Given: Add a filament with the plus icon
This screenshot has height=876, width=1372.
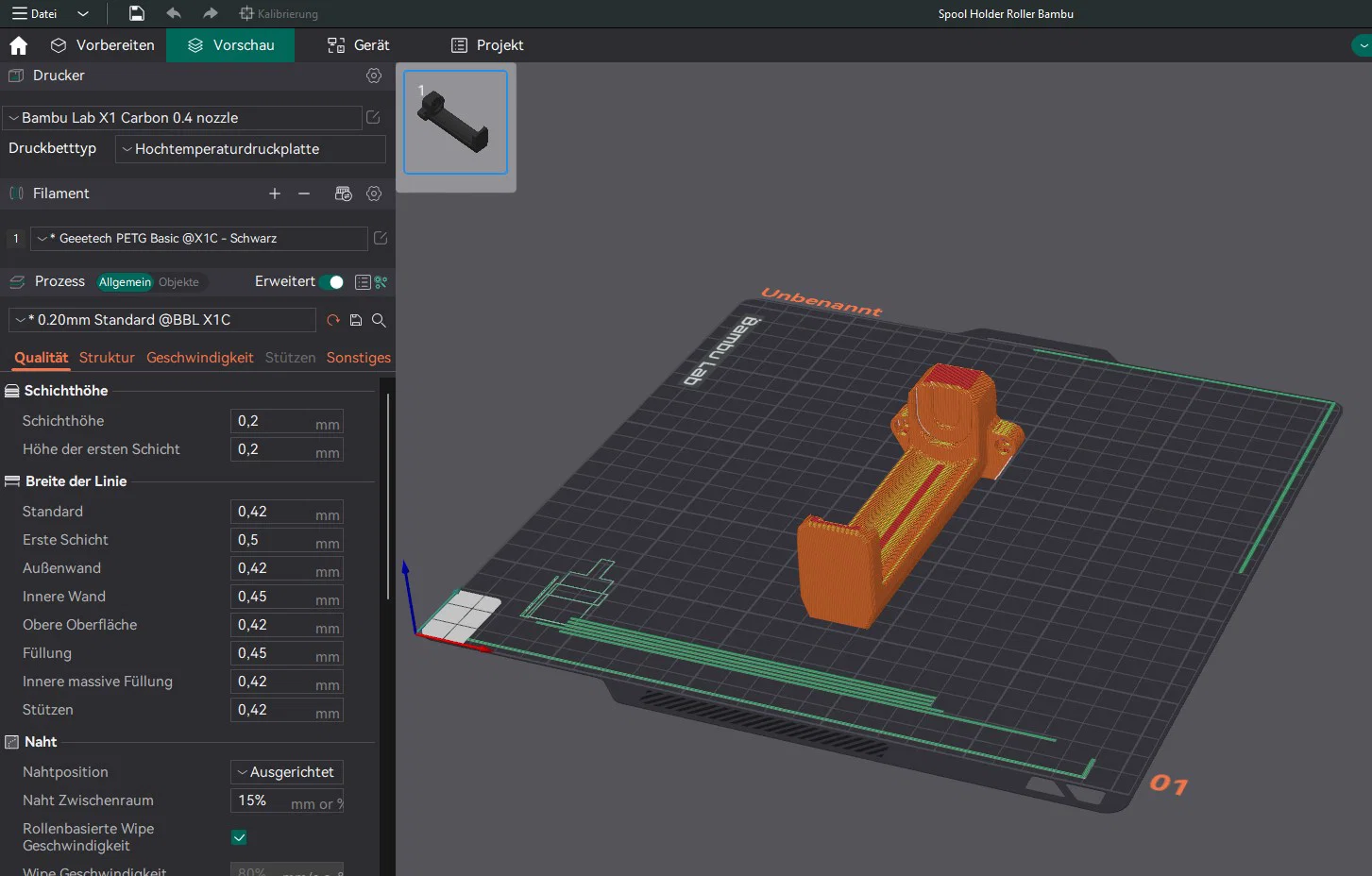Looking at the screenshot, I should (275, 194).
